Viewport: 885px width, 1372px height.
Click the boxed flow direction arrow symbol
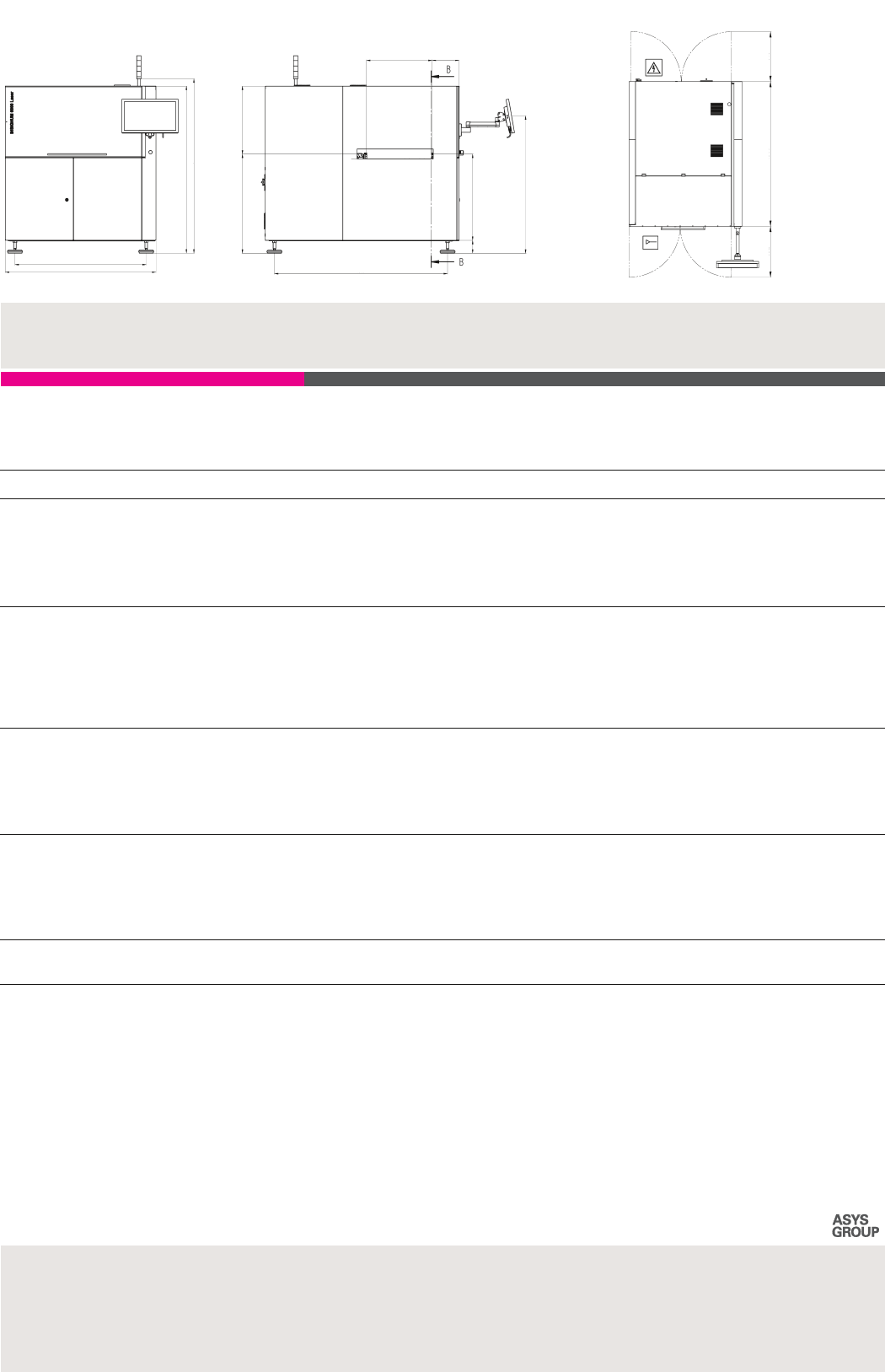click(x=650, y=243)
